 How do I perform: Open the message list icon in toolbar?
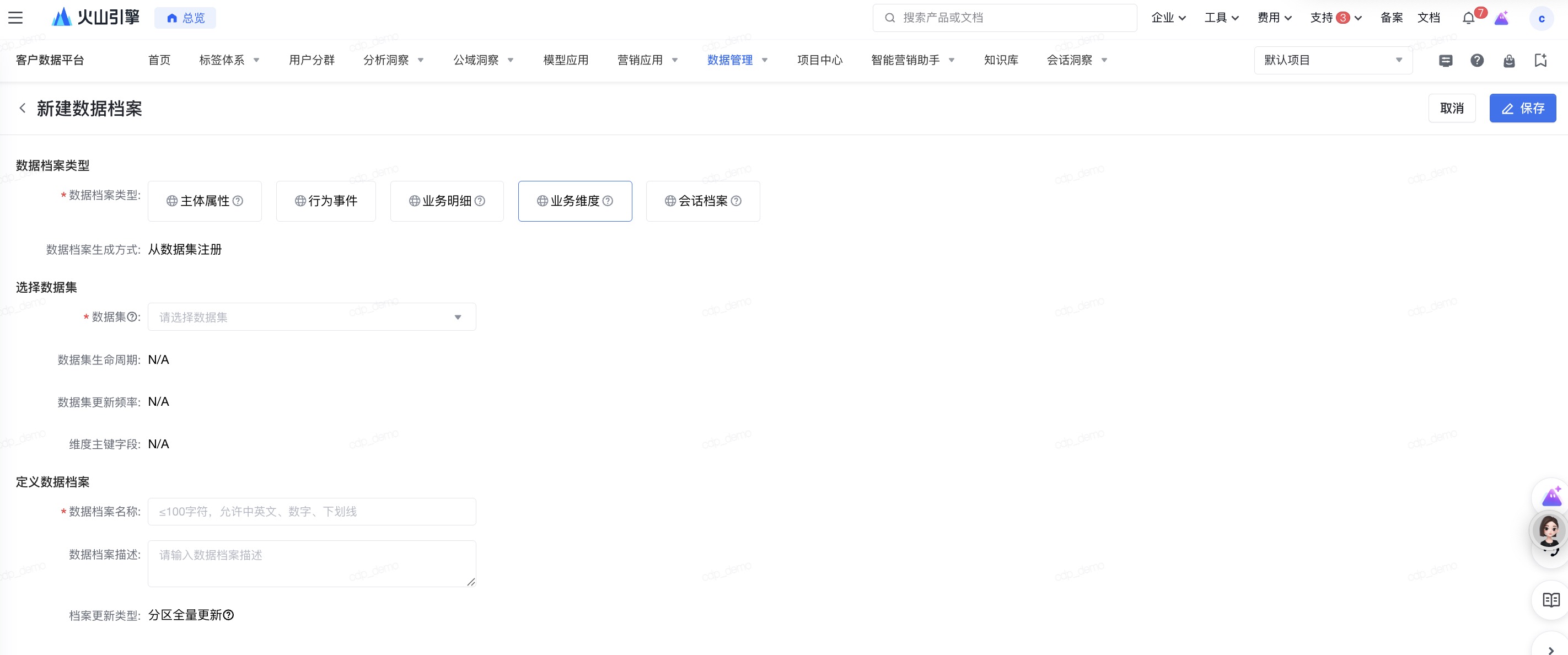pyautogui.click(x=1446, y=60)
